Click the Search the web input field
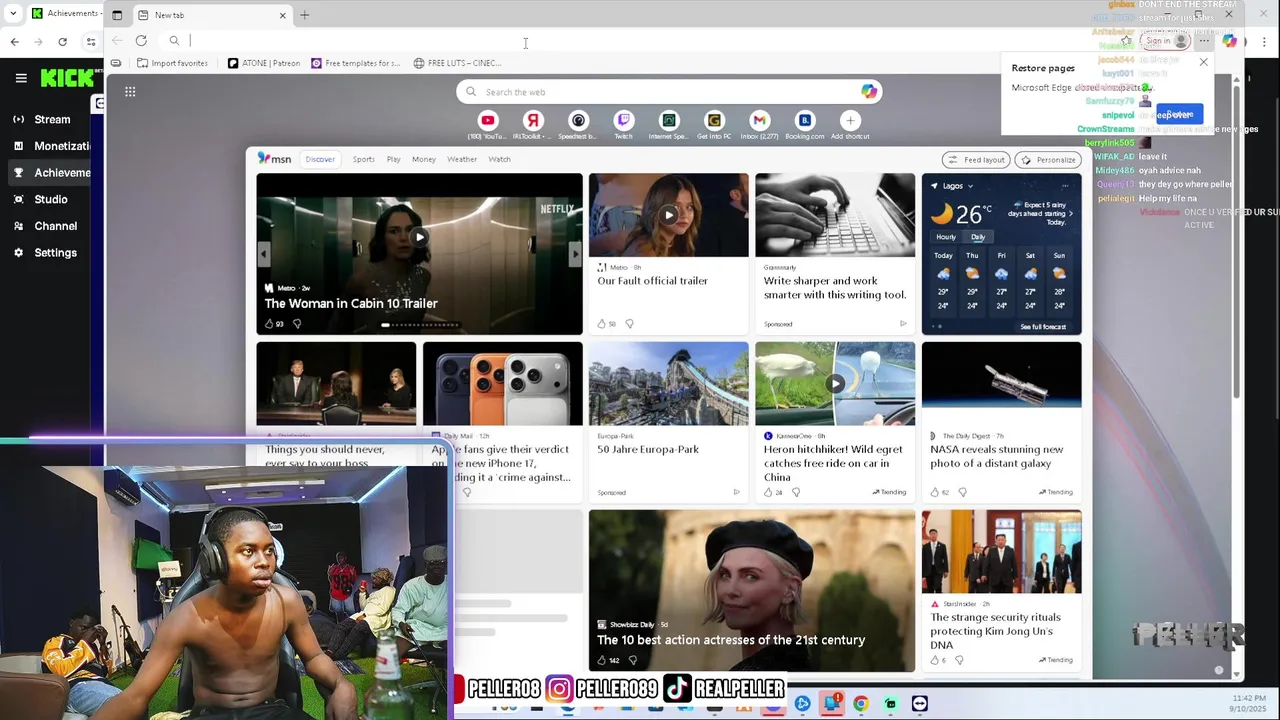Viewport: 1280px width, 720px height. click(x=668, y=92)
